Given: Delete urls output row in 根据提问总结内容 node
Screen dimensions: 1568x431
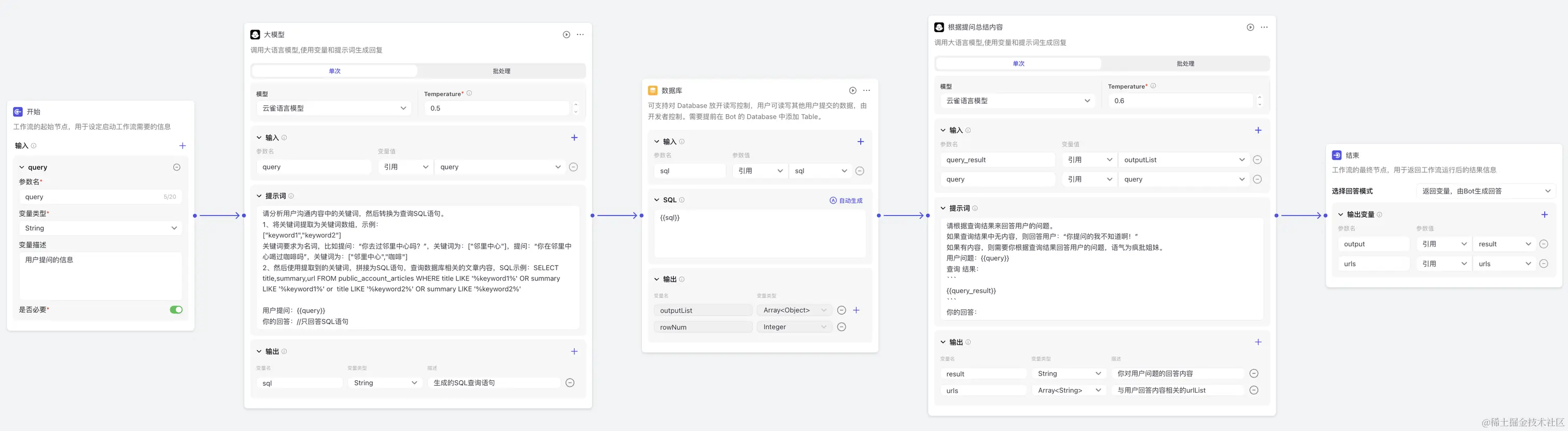Looking at the screenshot, I should coord(1254,390).
